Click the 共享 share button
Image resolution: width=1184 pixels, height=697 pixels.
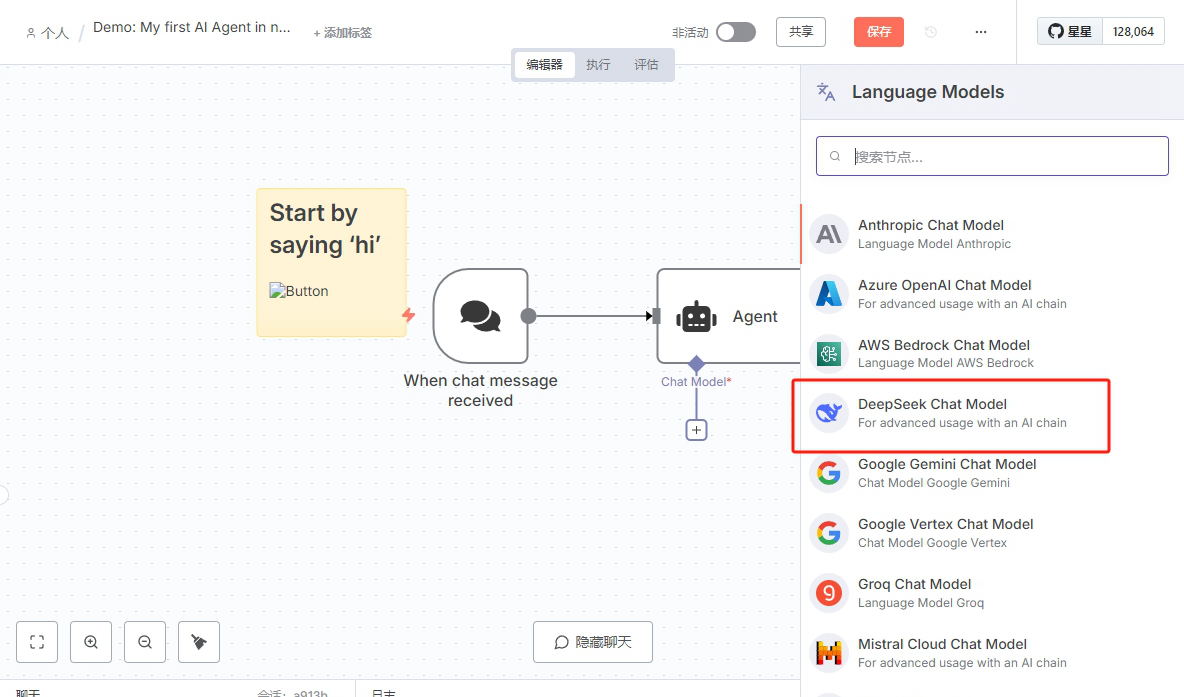pyautogui.click(x=800, y=32)
